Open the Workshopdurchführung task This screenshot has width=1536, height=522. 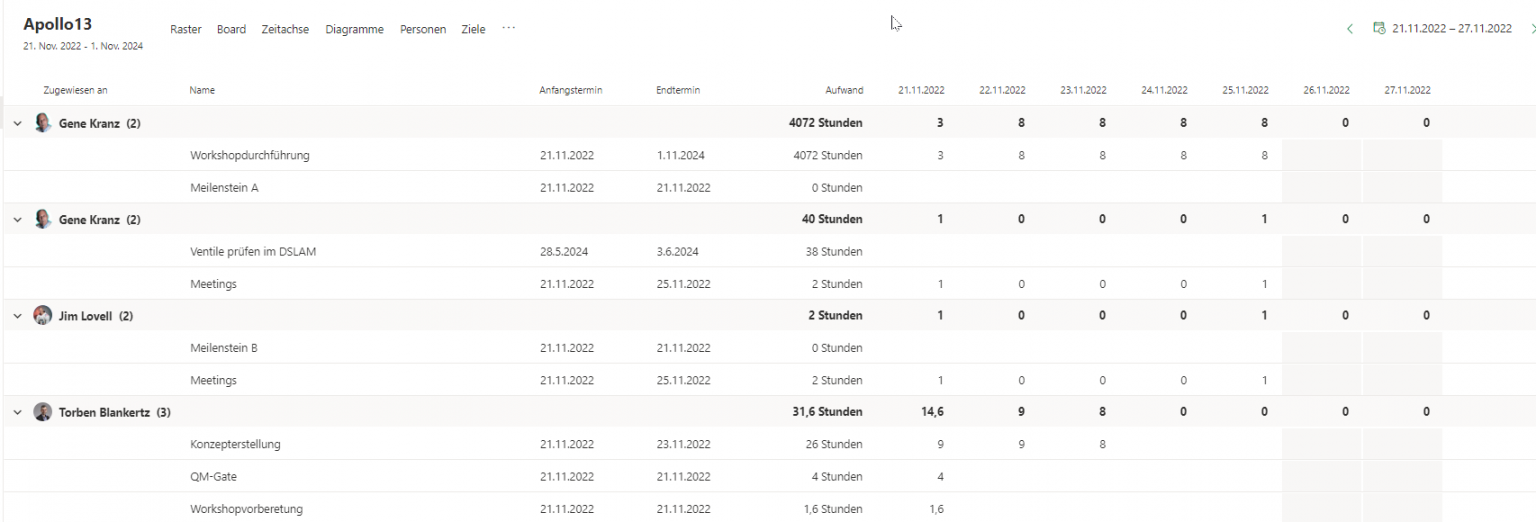(x=249, y=156)
